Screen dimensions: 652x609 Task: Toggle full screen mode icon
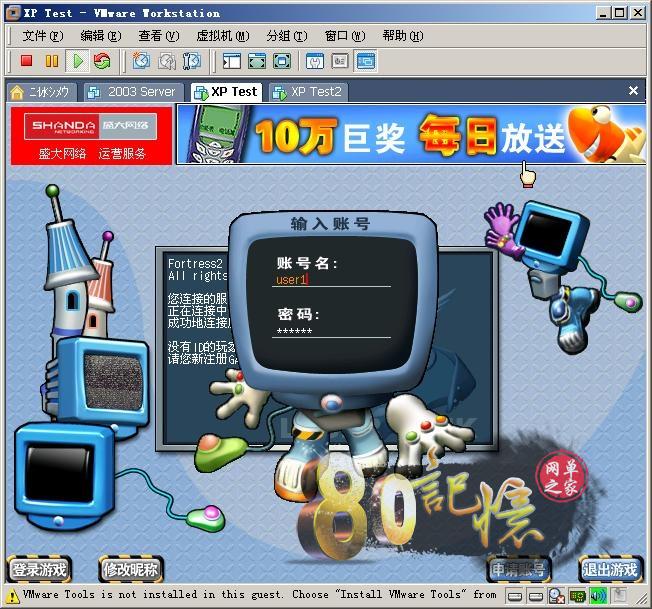click(257, 61)
